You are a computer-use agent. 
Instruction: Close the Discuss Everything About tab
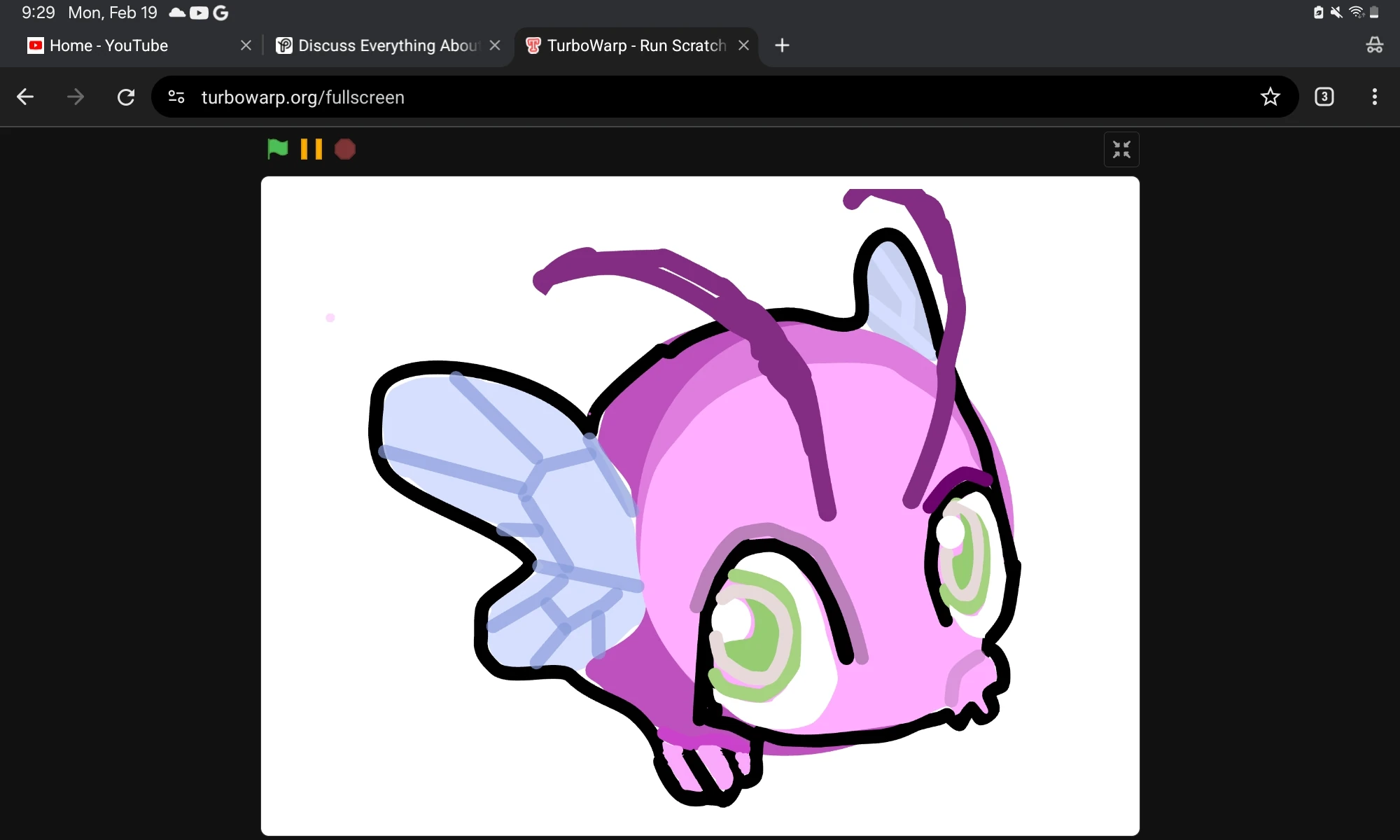pyautogui.click(x=495, y=46)
